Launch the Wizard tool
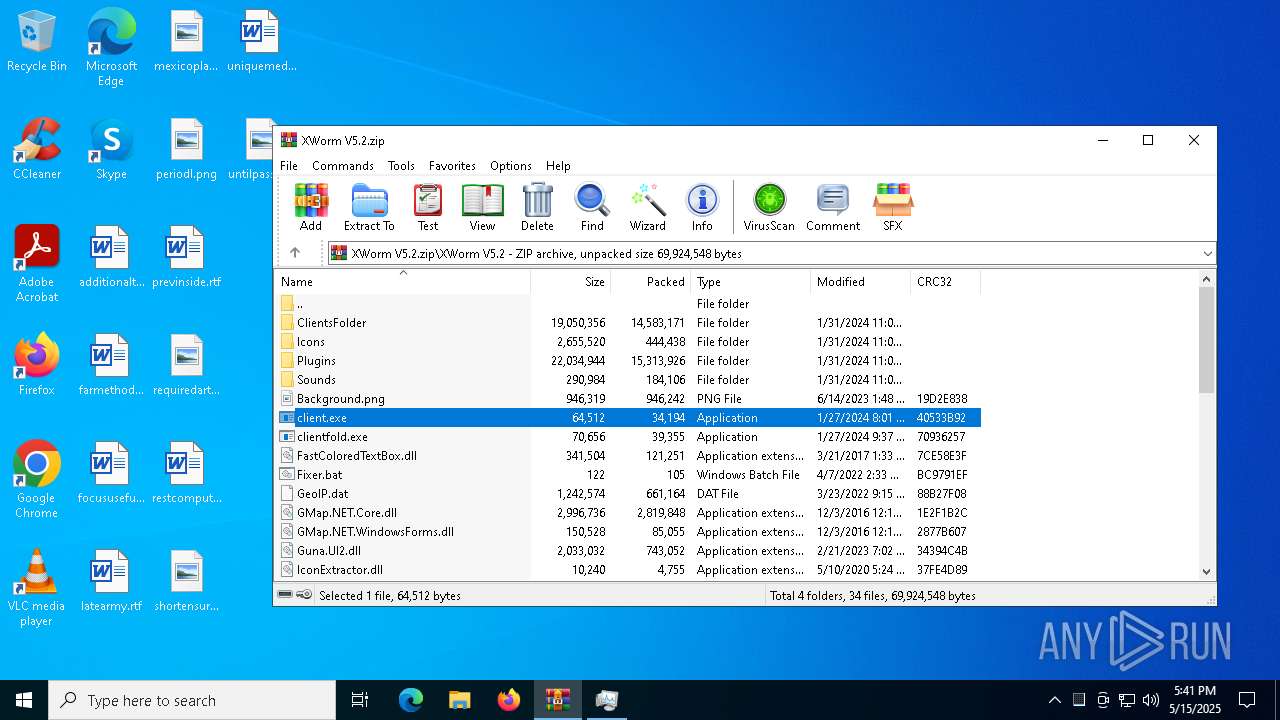The height and width of the screenshot is (720, 1280). pos(647,208)
